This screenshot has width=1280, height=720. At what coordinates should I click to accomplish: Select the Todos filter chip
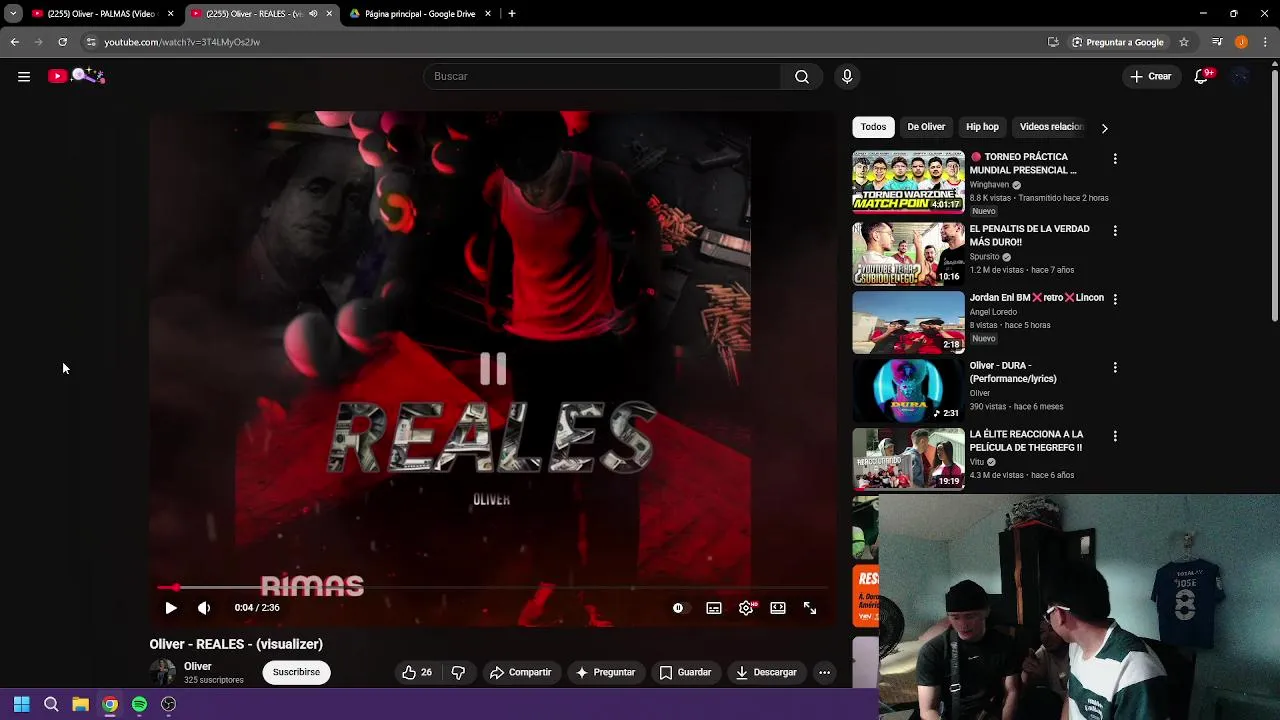[x=873, y=127]
